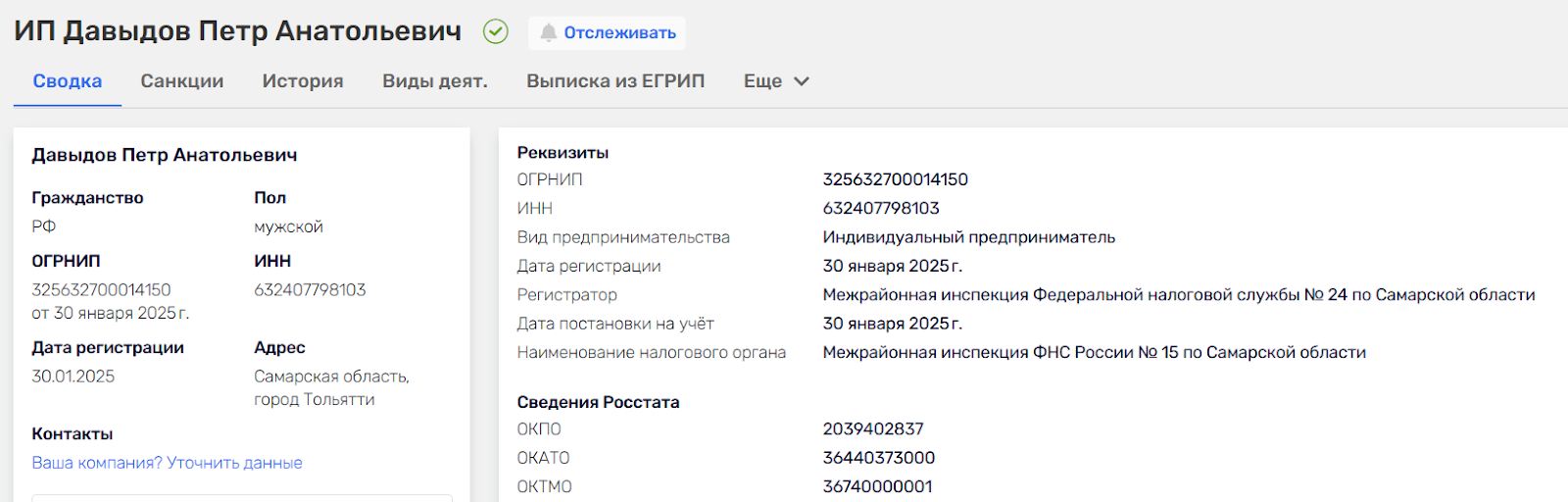Click the Сведения Росстата heading
Screen dimensions: 1568x502
(598, 402)
